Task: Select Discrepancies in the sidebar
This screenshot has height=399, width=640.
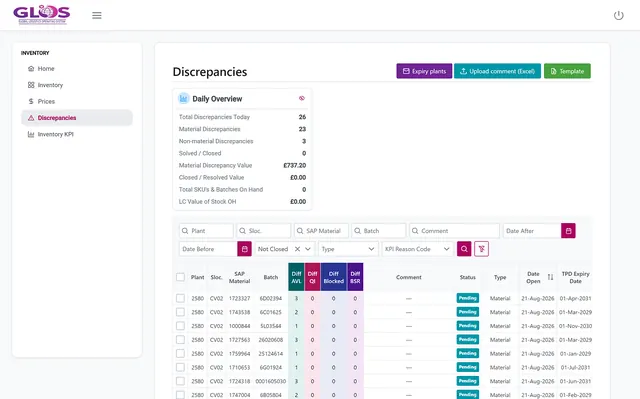Action: [x=77, y=118]
